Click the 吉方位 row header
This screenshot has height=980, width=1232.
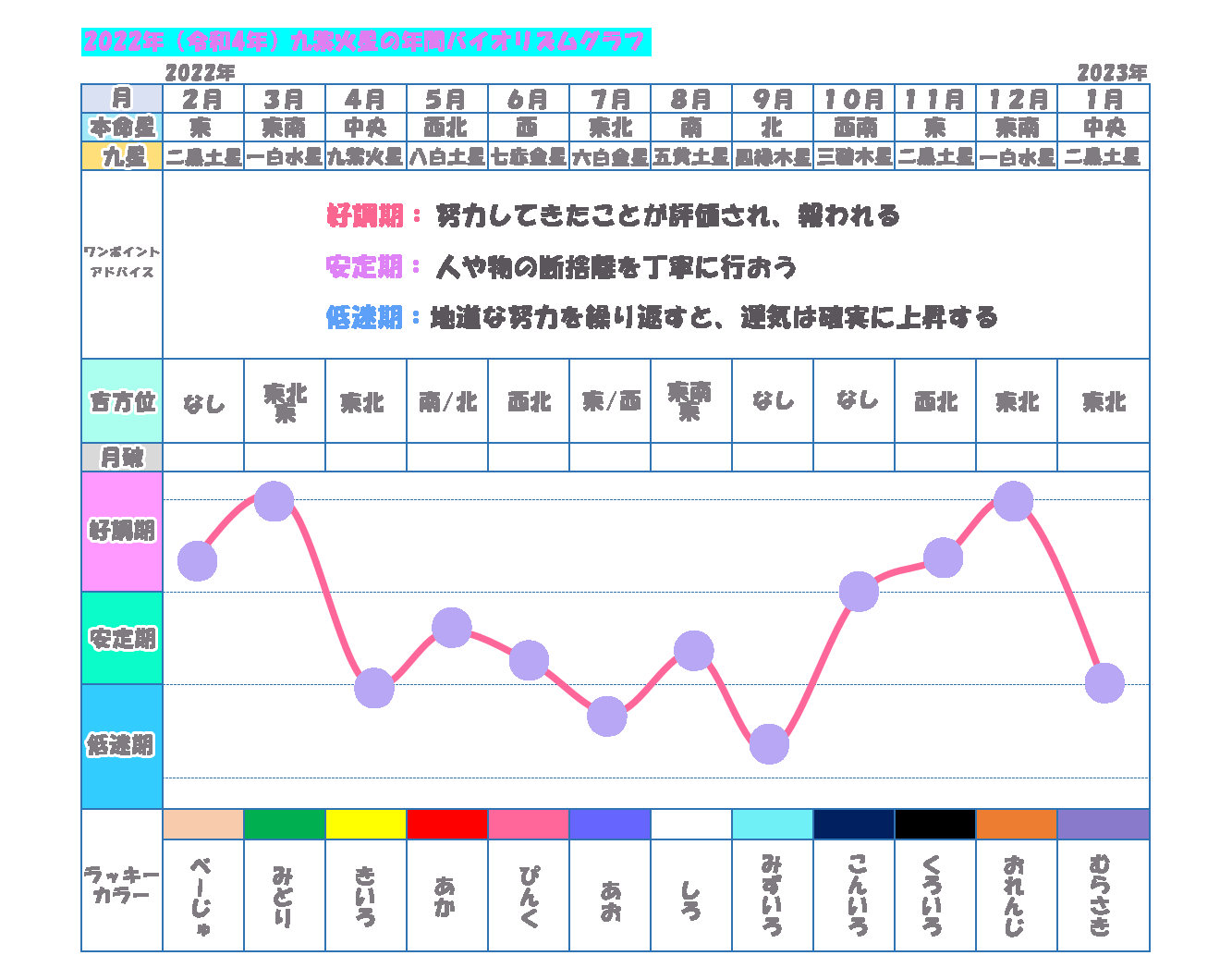pos(122,402)
